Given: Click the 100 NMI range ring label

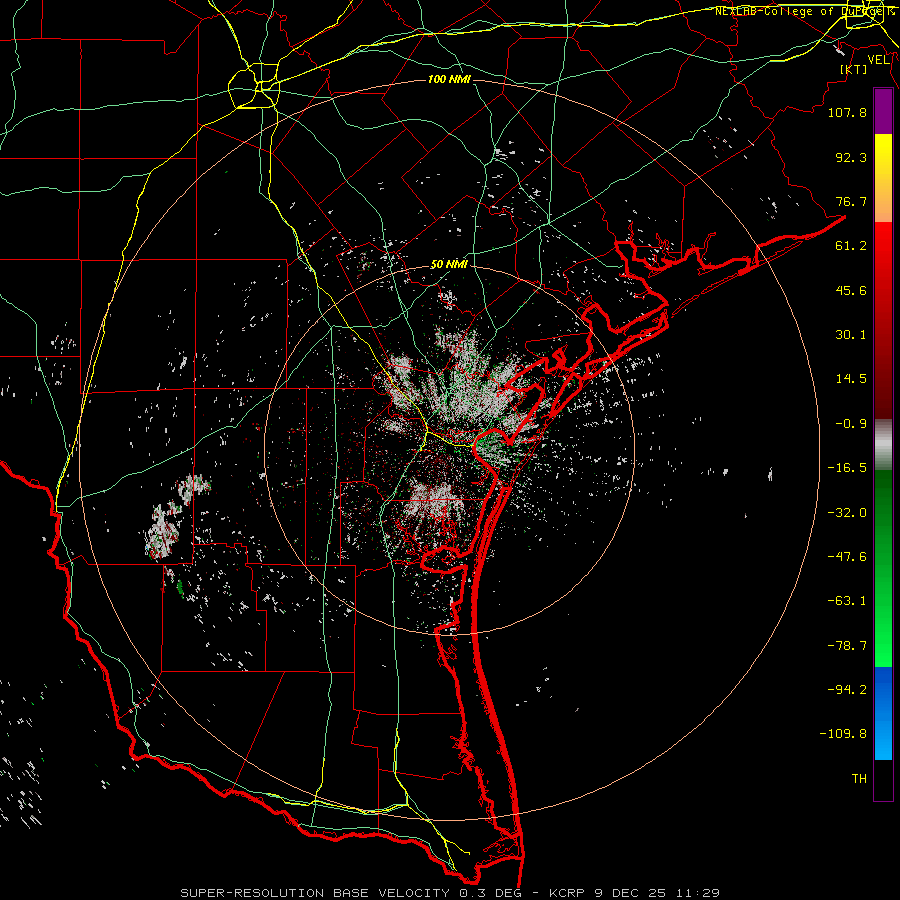Looking at the screenshot, I should point(449,79).
